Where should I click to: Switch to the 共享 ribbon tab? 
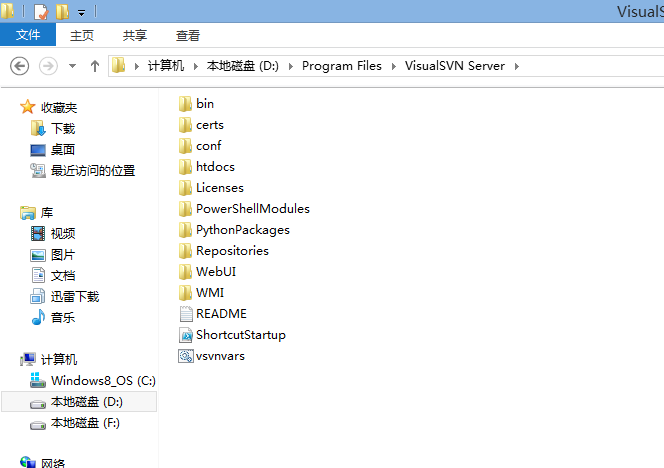click(x=135, y=35)
